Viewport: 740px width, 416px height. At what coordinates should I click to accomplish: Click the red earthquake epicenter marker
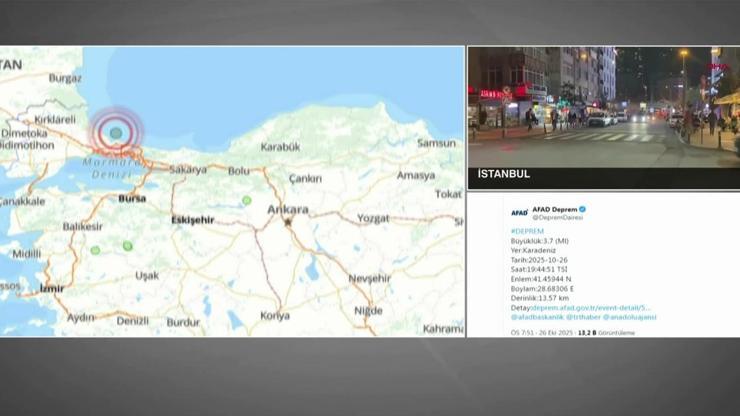point(116,132)
